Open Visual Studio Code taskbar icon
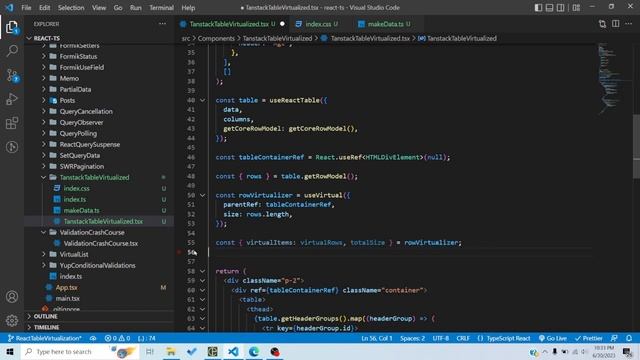This screenshot has height=360, width=640. pos(233,352)
